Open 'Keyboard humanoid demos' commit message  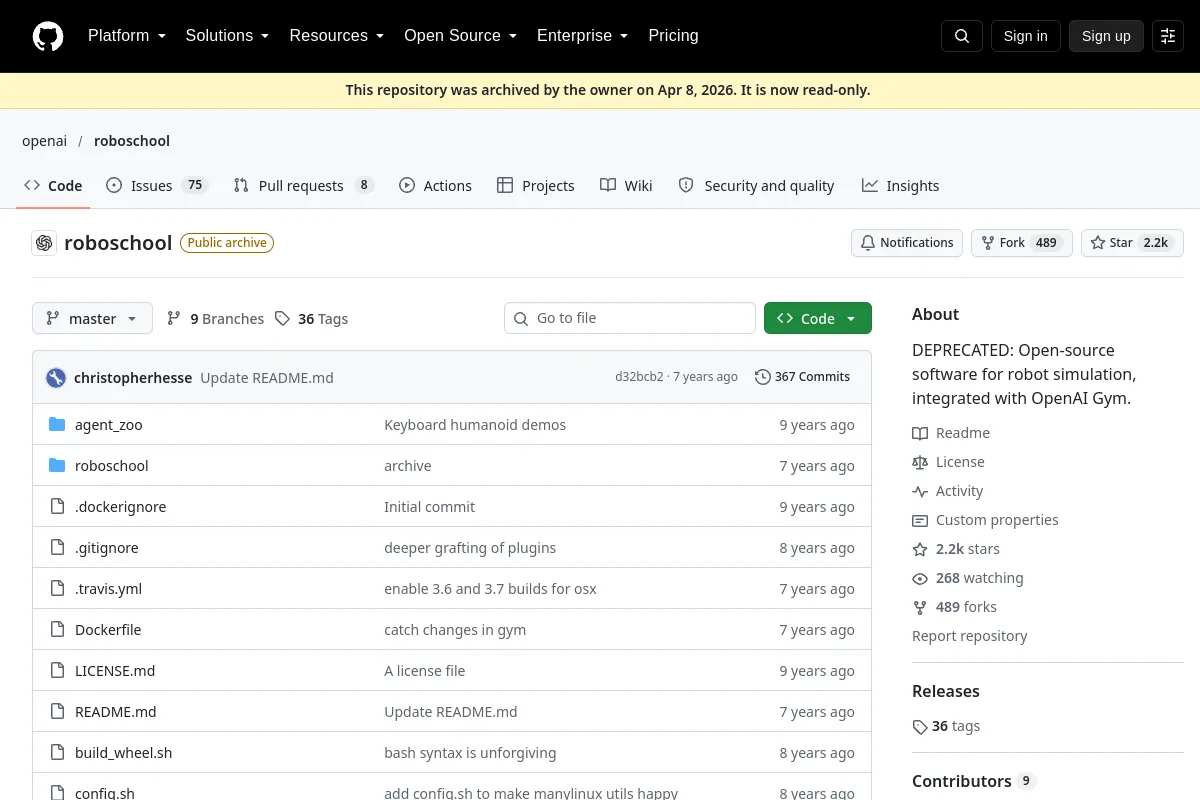475,425
